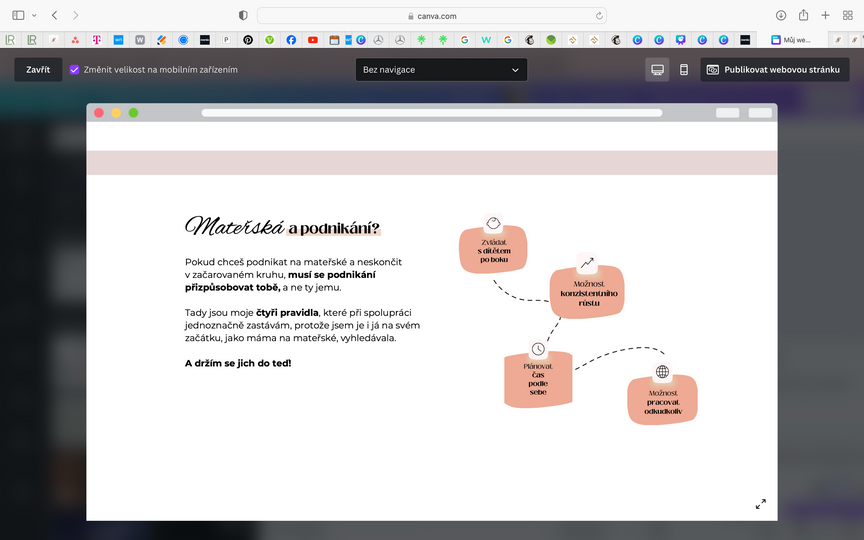Open the teal W bookmark icon

[x=485, y=40]
